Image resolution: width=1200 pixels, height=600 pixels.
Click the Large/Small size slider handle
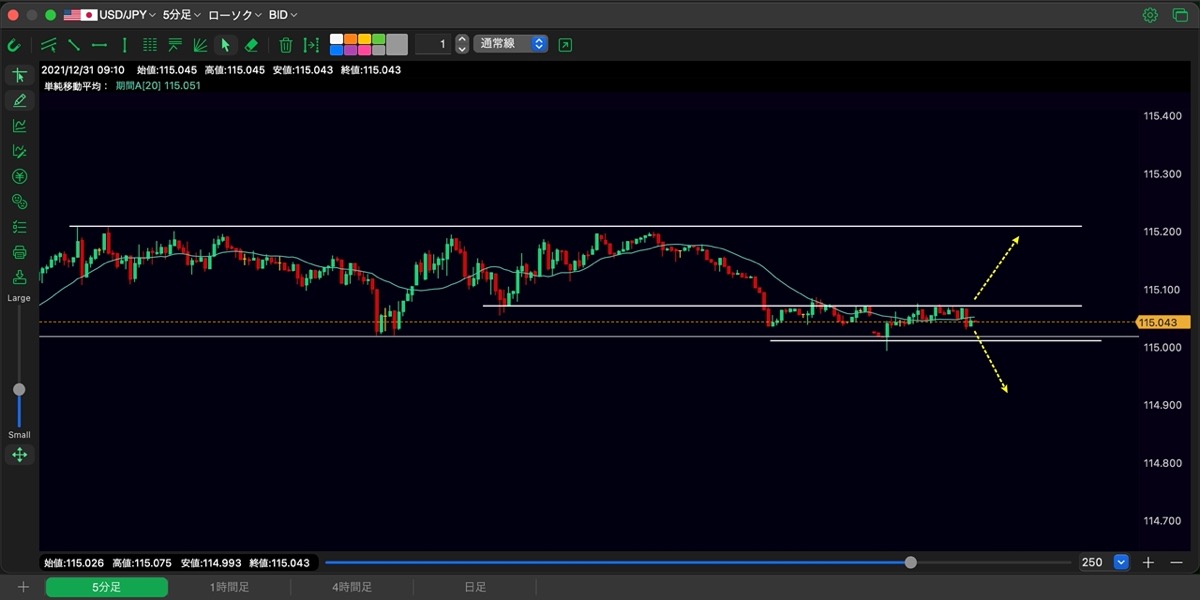(19, 389)
